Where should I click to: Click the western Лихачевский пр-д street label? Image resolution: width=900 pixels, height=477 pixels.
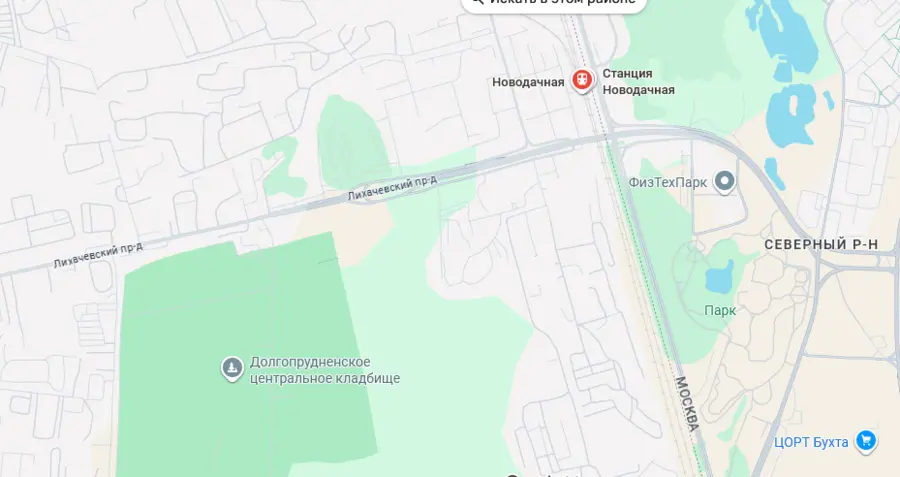click(x=98, y=255)
